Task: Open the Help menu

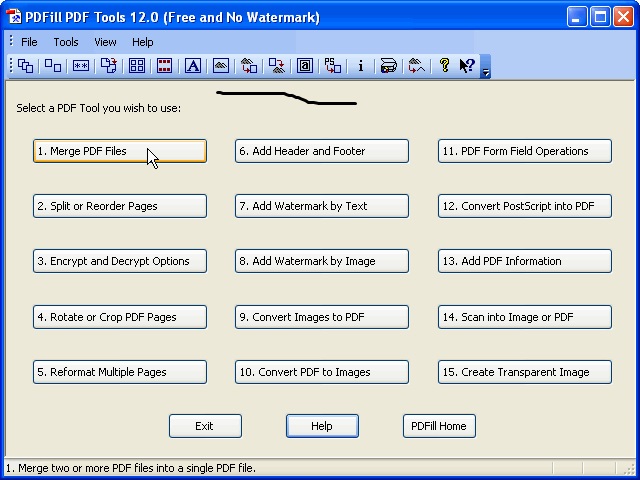Action: (x=142, y=42)
